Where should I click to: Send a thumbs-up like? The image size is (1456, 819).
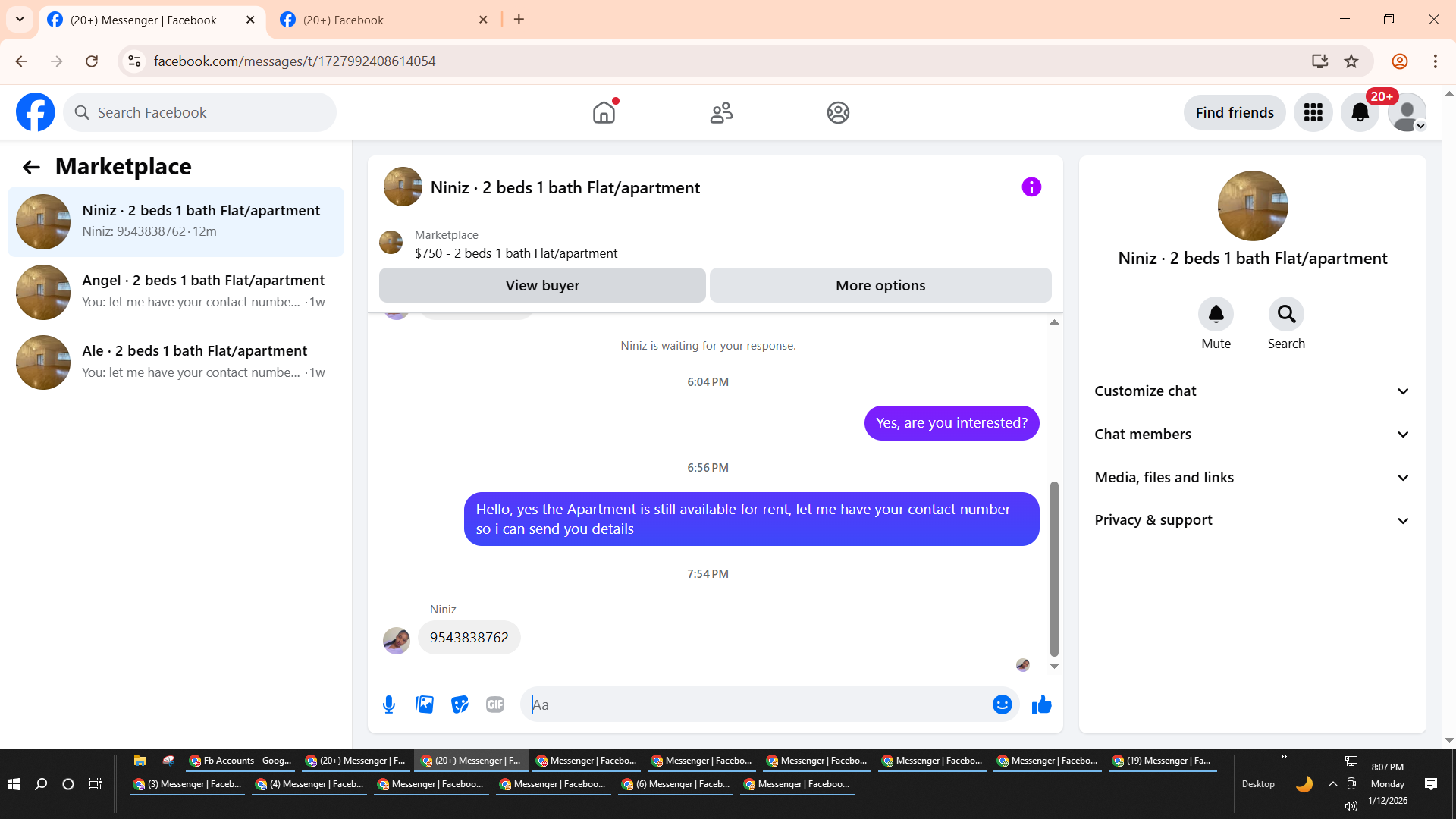(x=1042, y=704)
